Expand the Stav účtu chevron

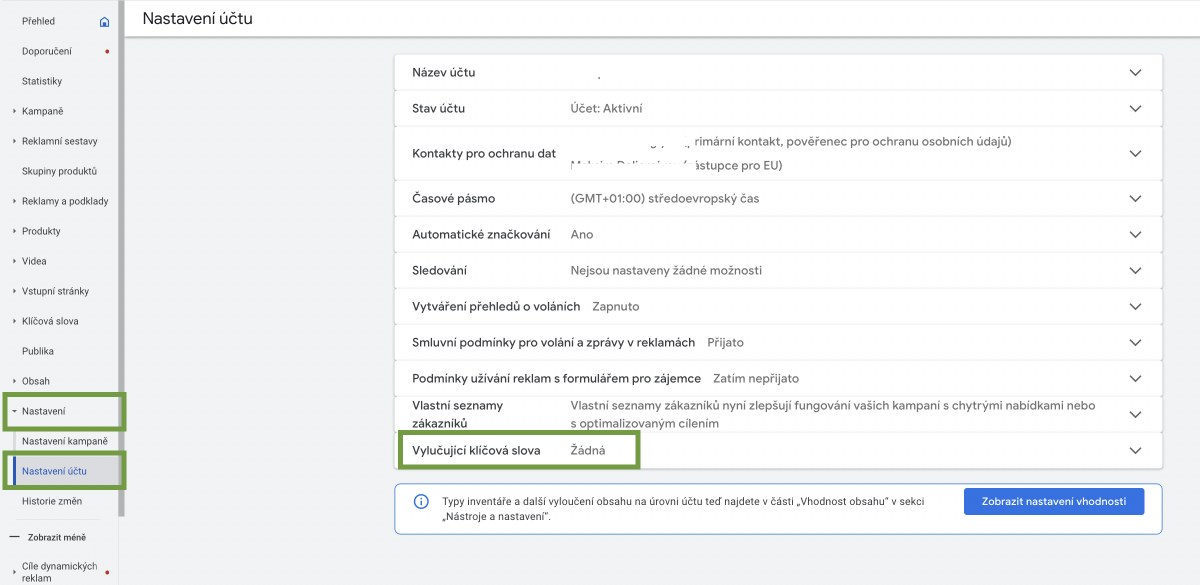pyautogui.click(x=1135, y=108)
